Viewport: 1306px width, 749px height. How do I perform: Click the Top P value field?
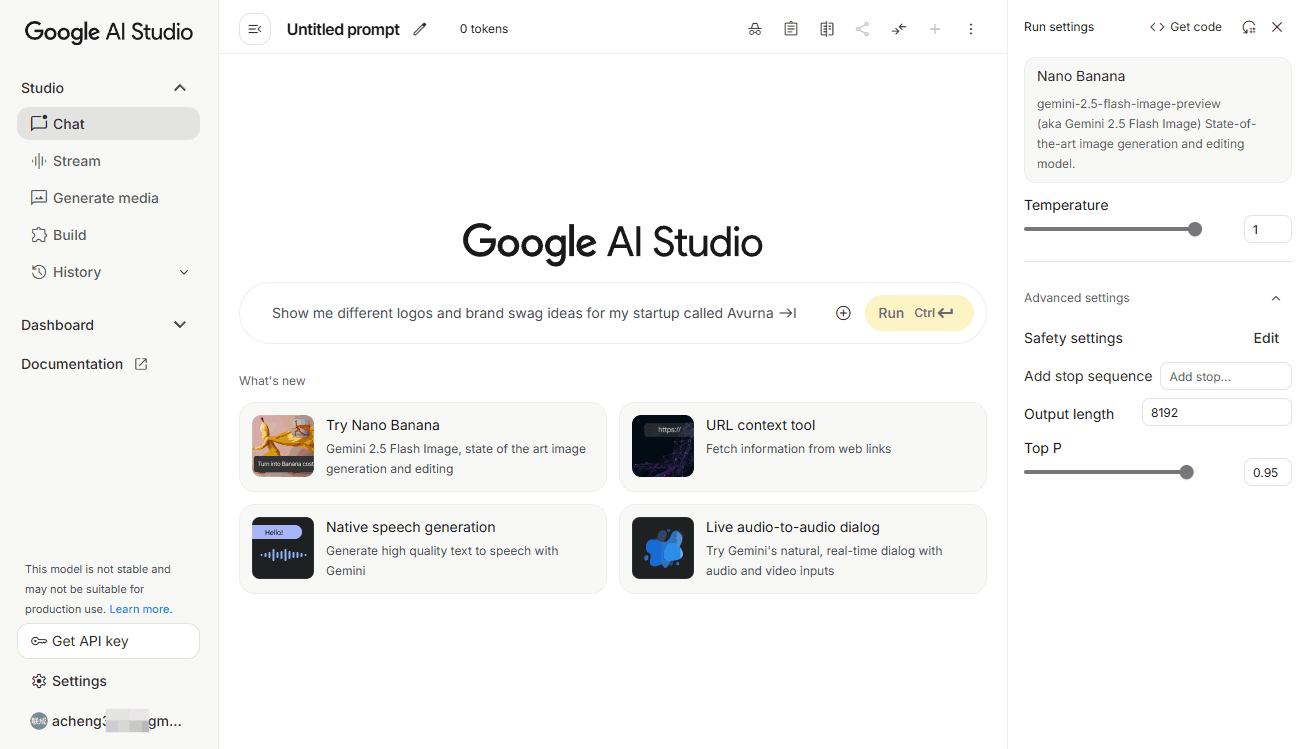[1267, 472]
